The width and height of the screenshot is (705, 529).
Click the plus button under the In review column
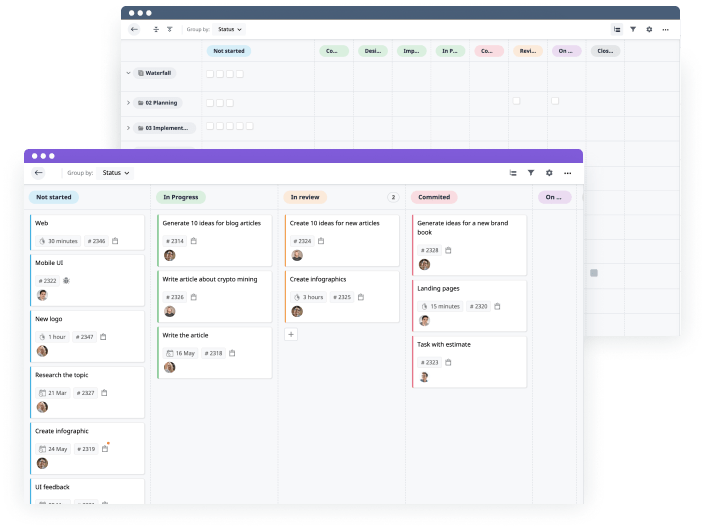point(291,334)
